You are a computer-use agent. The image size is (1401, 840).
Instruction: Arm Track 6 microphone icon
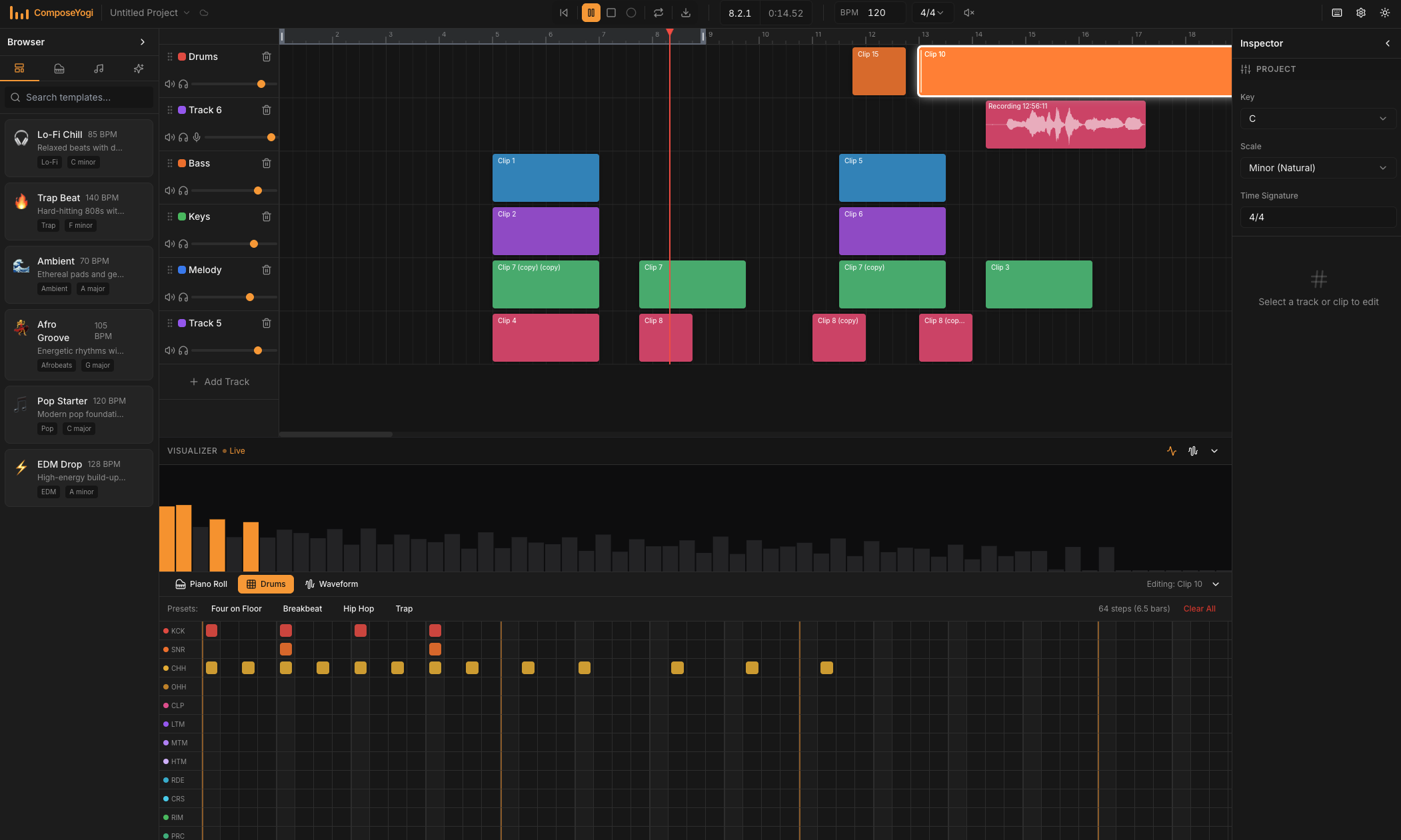tap(197, 137)
